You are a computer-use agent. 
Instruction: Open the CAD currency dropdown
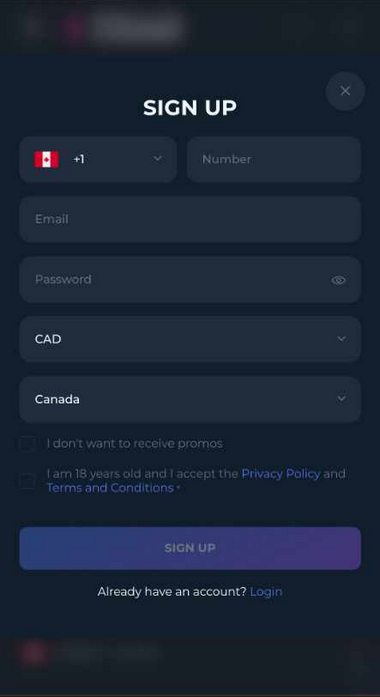(190, 339)
